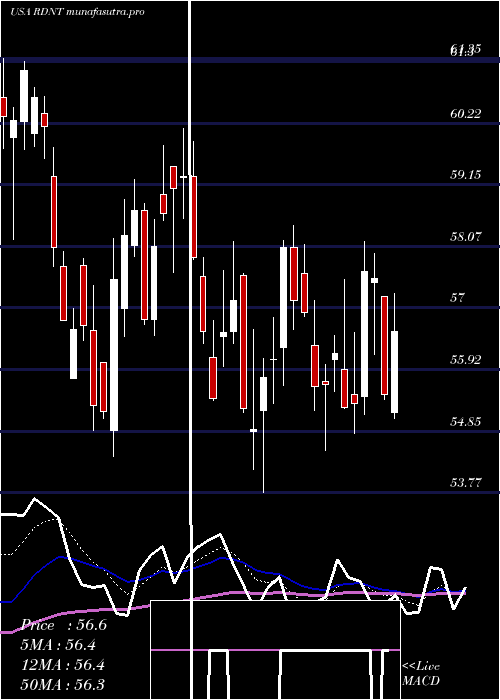Click the 59.15 price axis label
The height and width of the screenshot is (700, 500).
click(x=466, y=175)
